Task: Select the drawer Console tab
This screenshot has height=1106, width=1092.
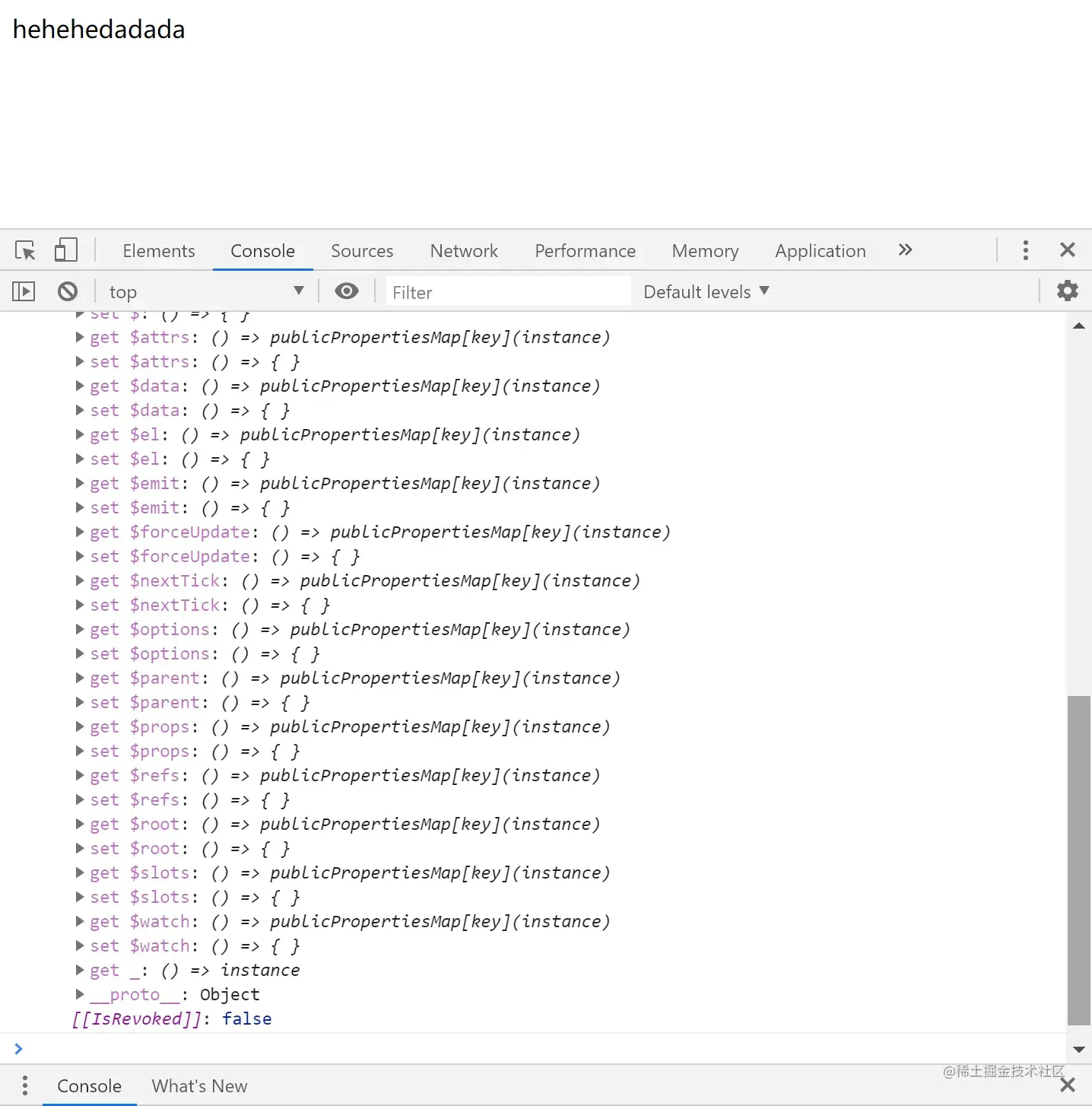Action: tap(89, 1085)
